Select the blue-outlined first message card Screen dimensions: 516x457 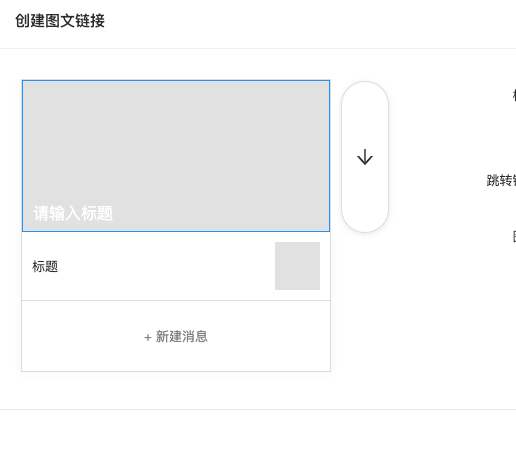pos(176,156)
